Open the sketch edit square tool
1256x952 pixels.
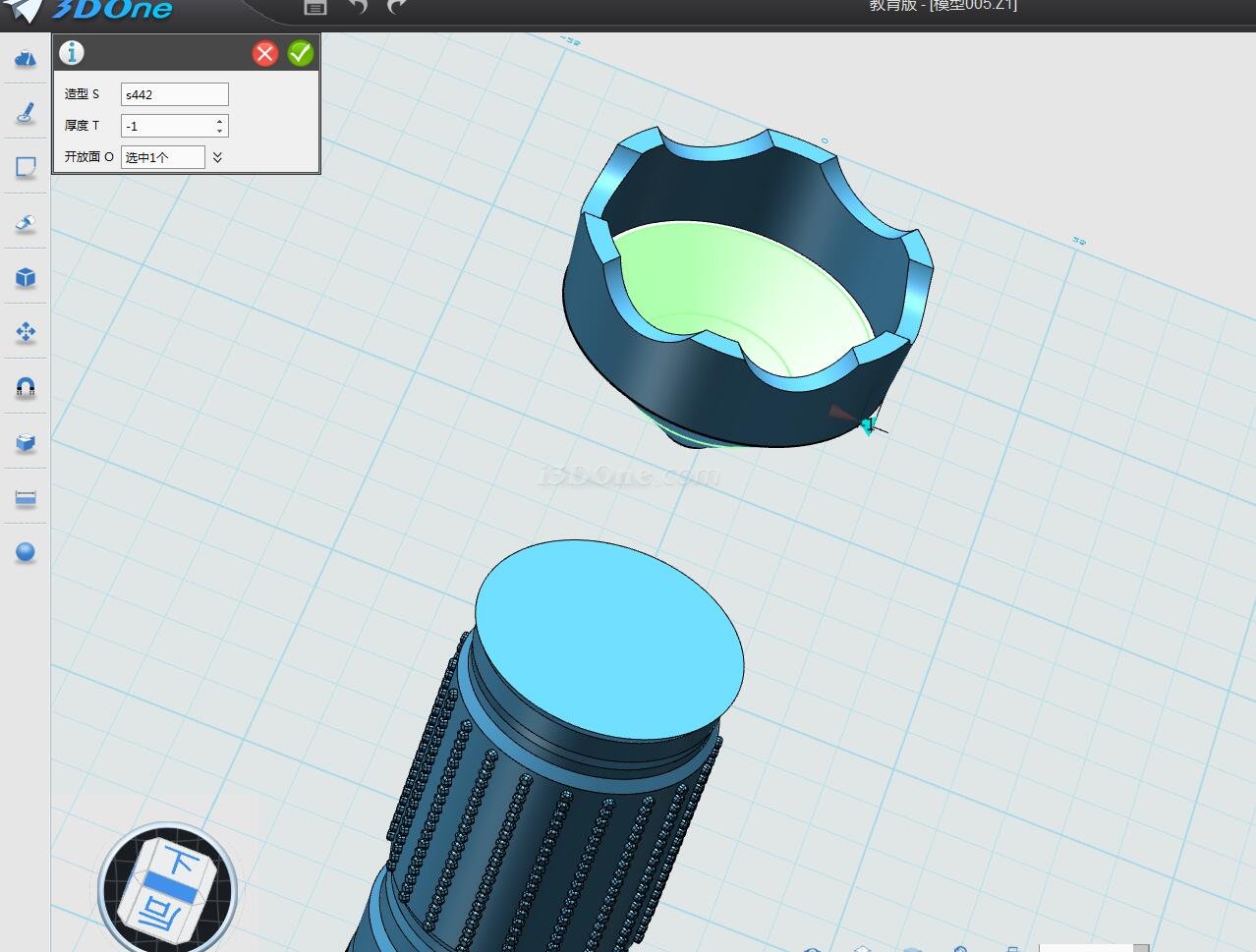pyautogui.click(x=26, y=168)
